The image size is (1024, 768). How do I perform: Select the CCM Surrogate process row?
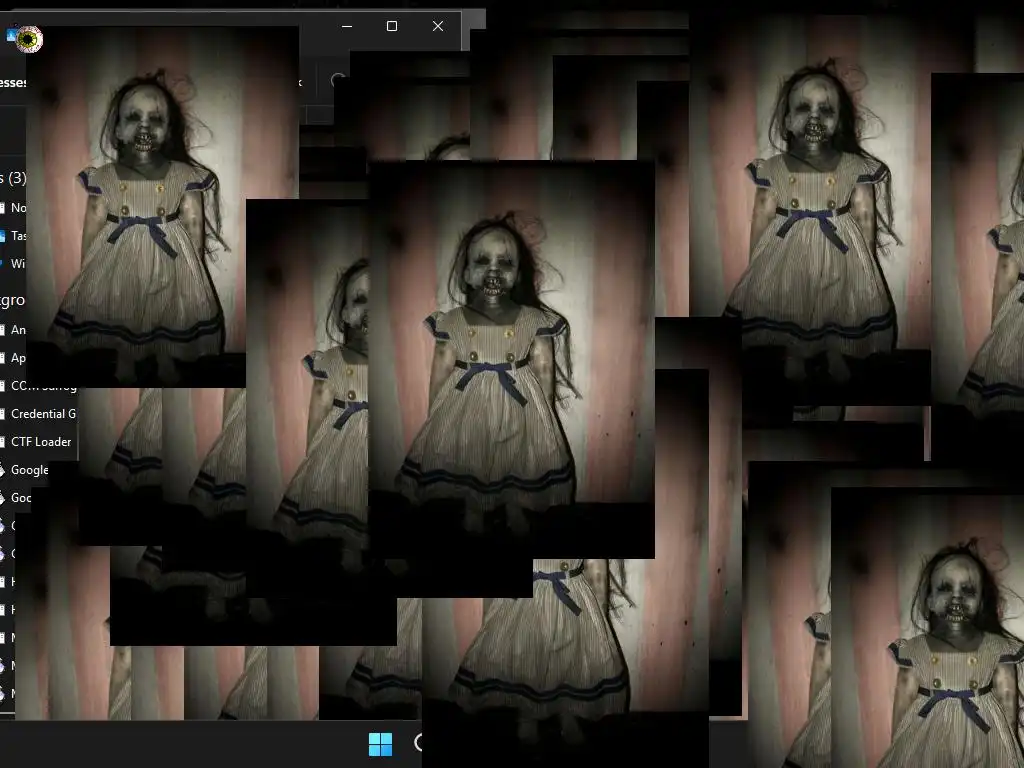click(39, 386)
